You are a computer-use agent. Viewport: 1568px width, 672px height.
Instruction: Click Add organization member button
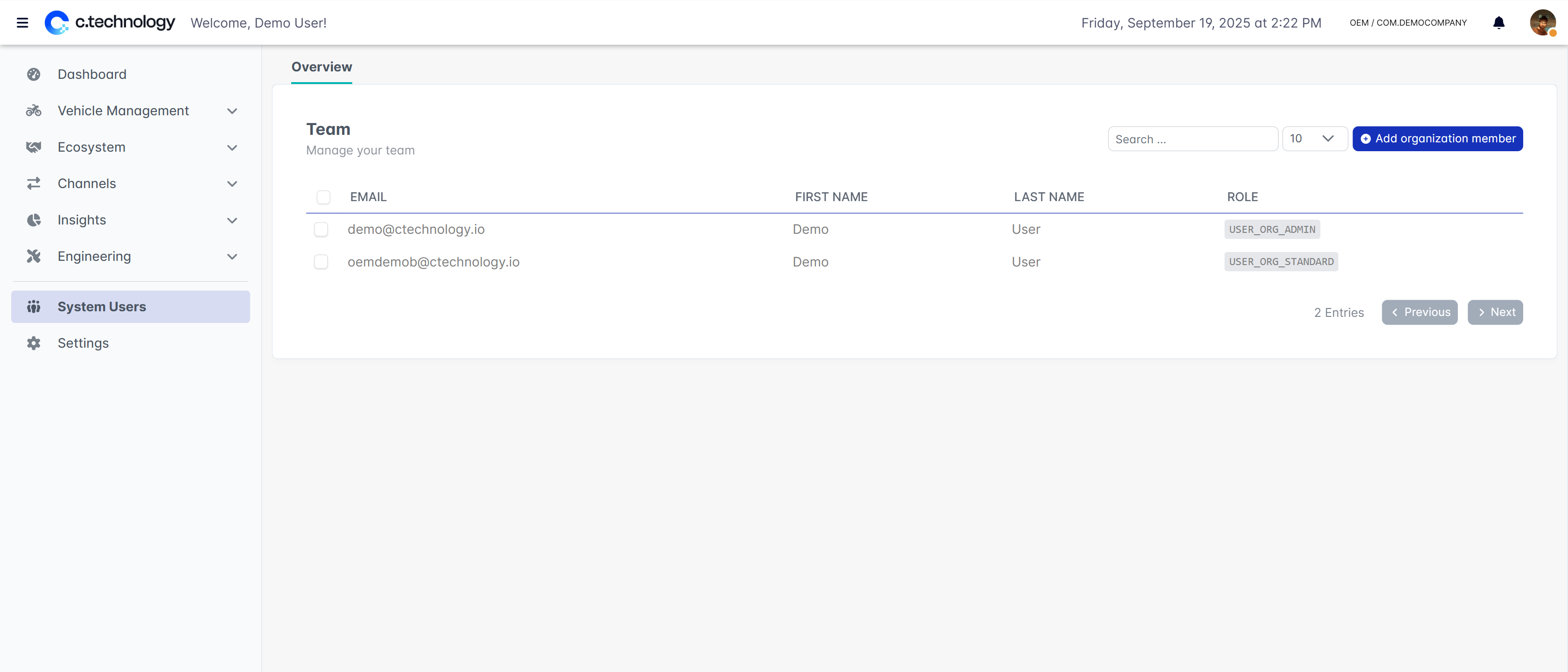[x=1437, y=139]
